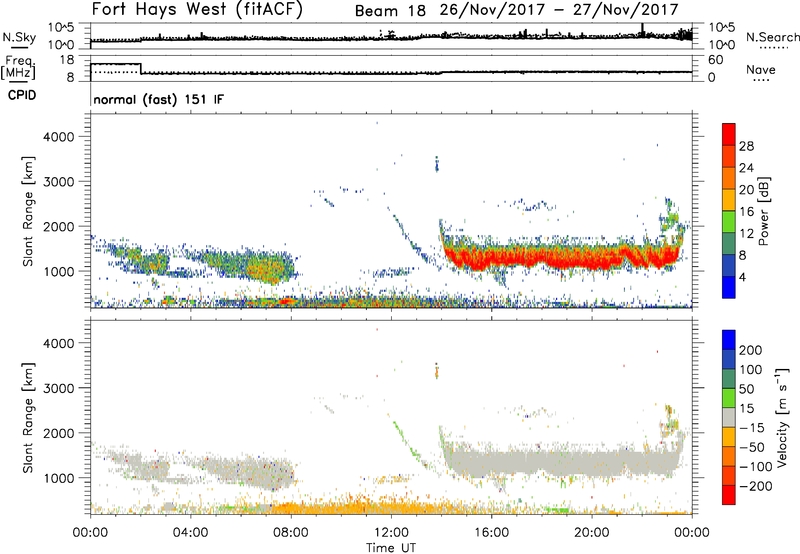Screen dimensions: 800x554
Task: Click the '-15' label on the velocity colorbar
Action: coord(751,428)
